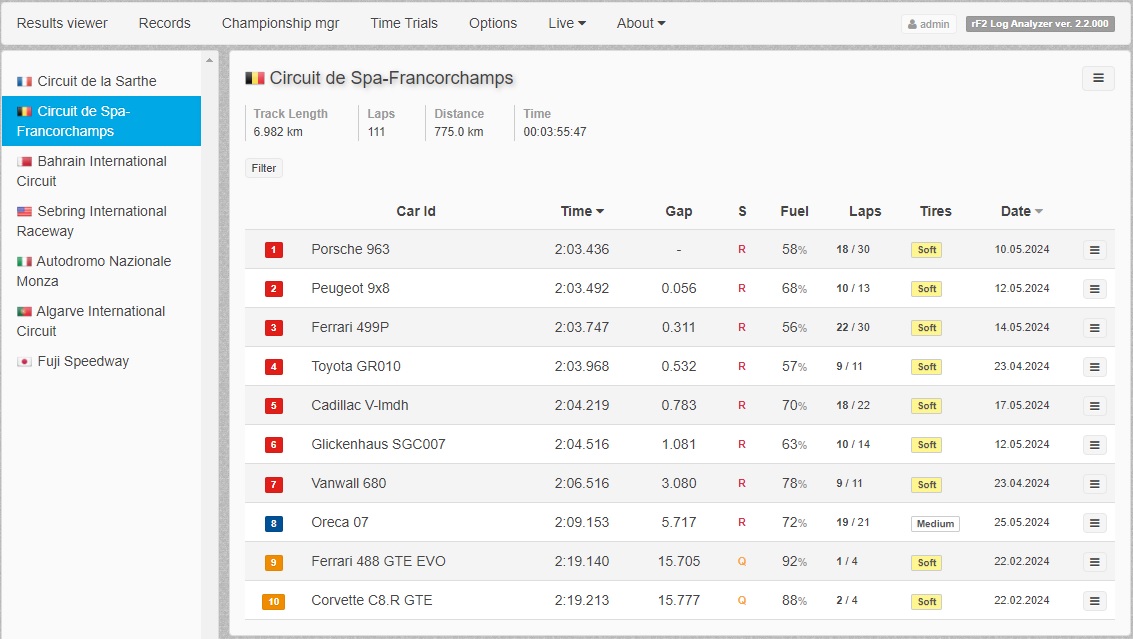Click the session marker Q for Ferrari 488

click(741, 562)
